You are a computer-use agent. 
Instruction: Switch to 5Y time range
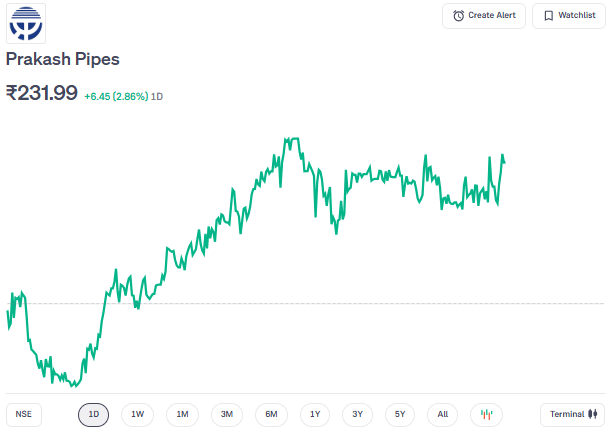tap(400, 414)
